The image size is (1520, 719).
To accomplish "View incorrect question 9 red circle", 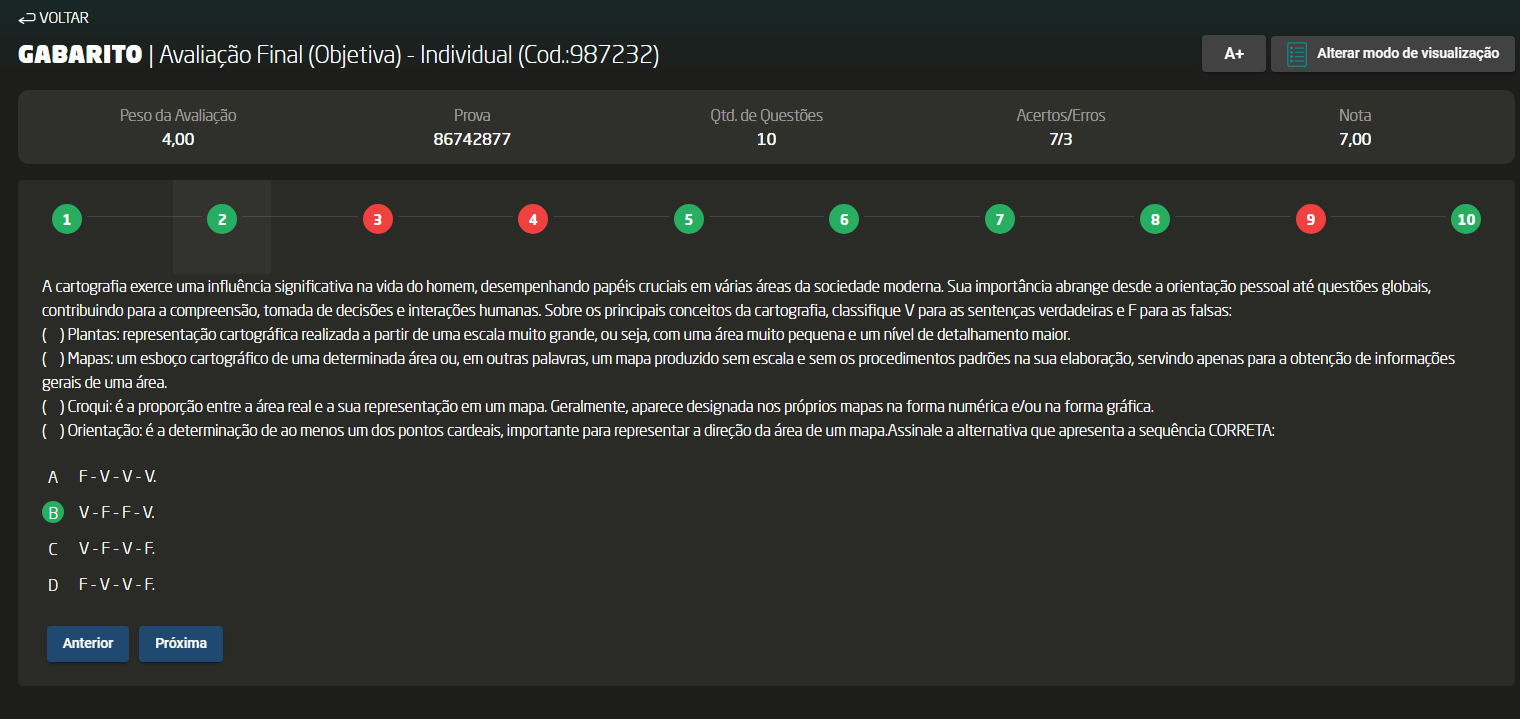I will pyautogui.click(x=1310, y=219).
